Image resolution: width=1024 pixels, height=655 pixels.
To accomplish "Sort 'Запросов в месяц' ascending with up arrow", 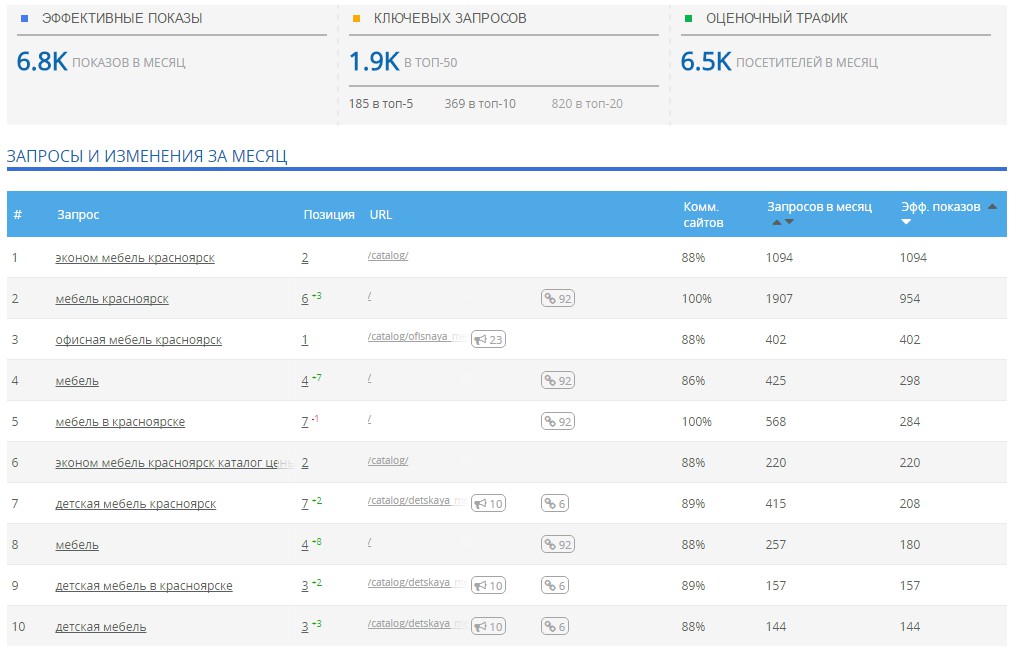I will point(776,223).
